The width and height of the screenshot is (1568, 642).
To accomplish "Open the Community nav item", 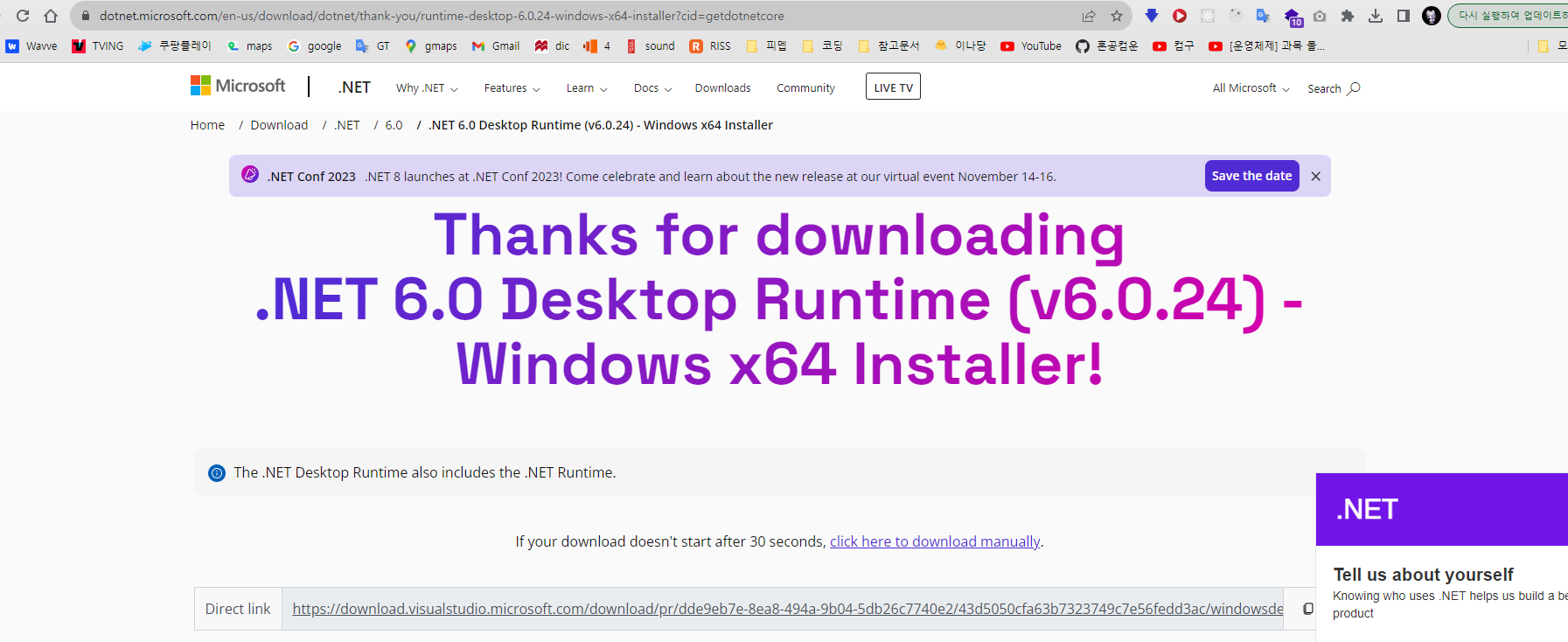I will point(805,88).
